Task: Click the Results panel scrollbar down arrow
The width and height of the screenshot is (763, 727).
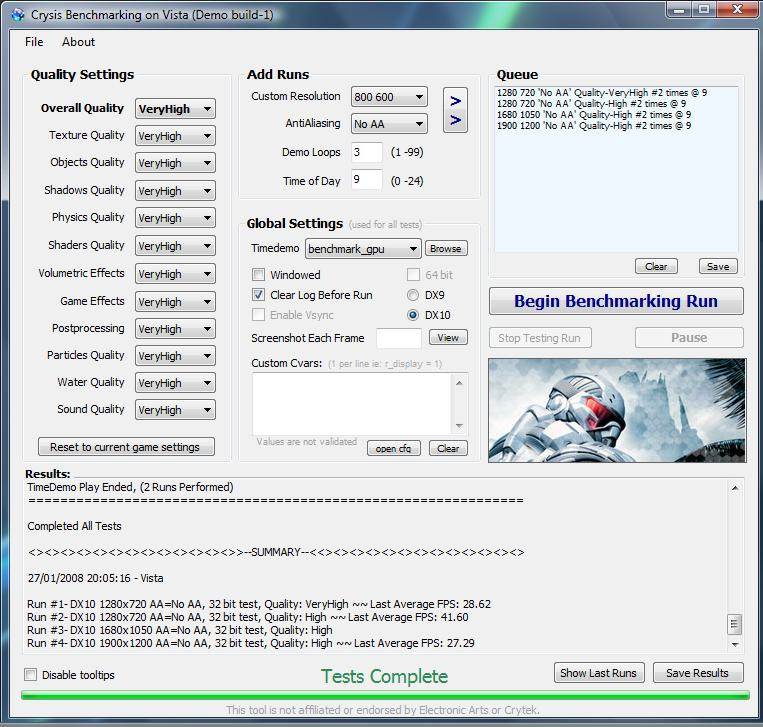Action: tap(735, 643)
